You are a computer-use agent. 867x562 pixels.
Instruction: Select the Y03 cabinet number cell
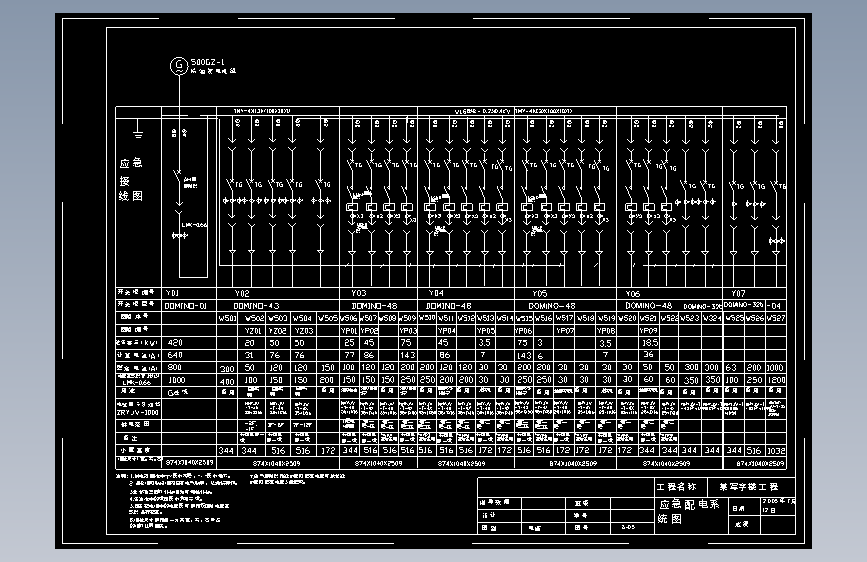click(x=359, y=293)
